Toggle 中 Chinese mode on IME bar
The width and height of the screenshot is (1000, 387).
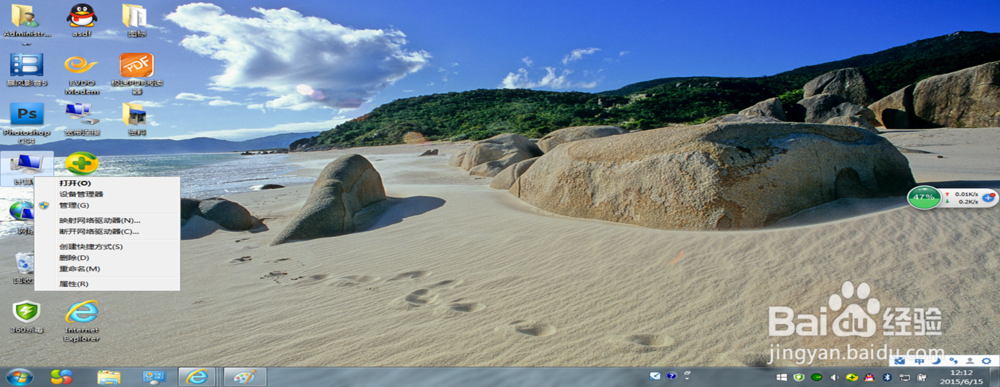[x=919, y=361]
